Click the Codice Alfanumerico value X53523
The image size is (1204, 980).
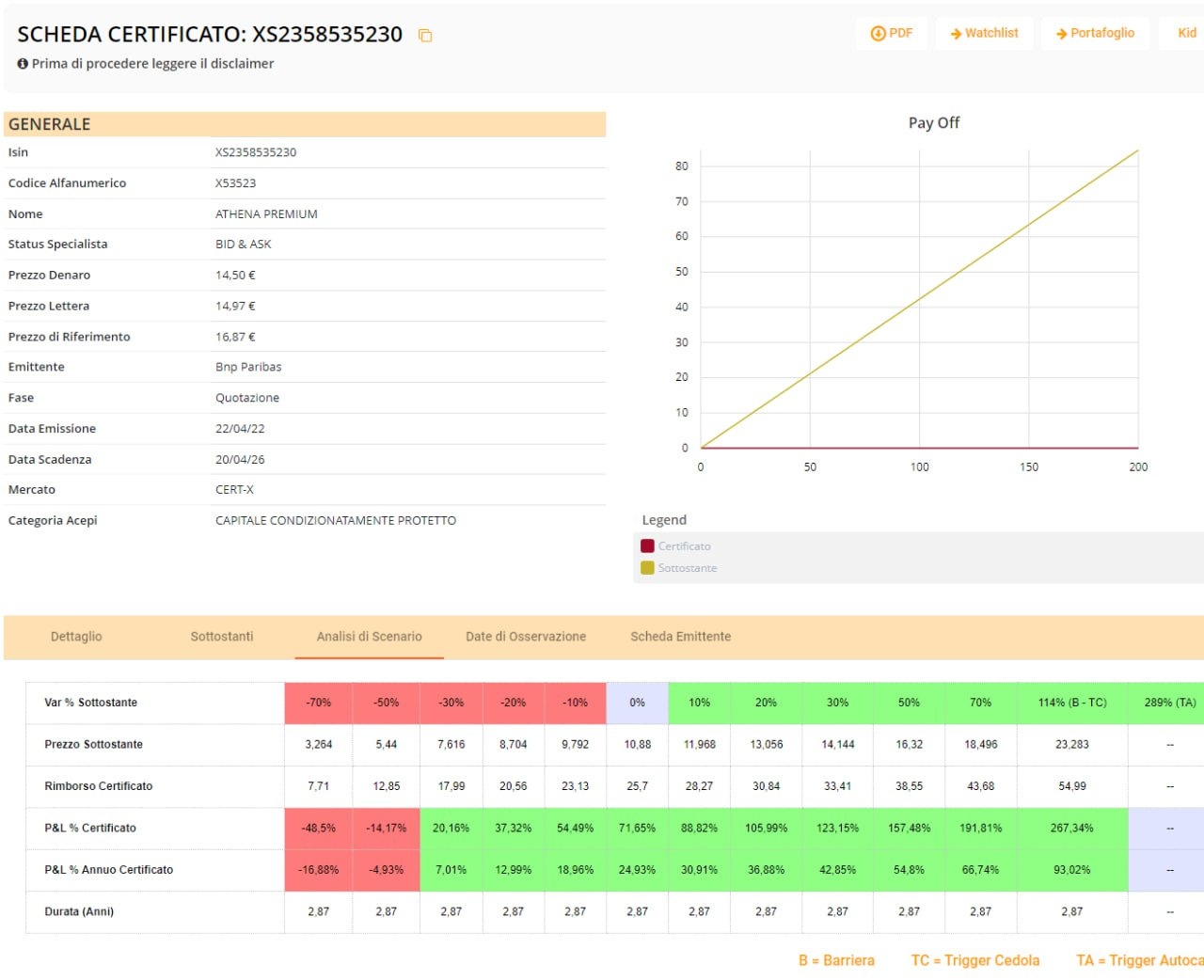235,183
